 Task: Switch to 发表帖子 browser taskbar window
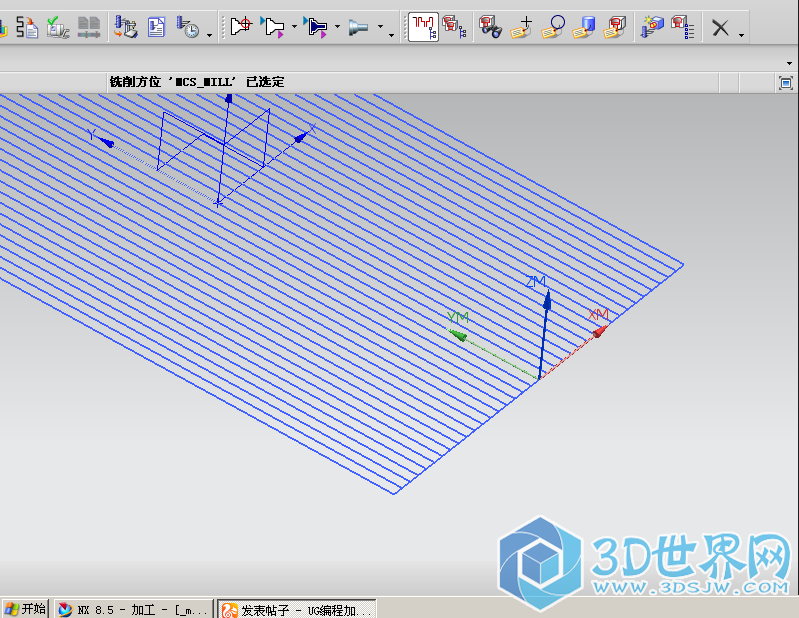pos(297,609)
